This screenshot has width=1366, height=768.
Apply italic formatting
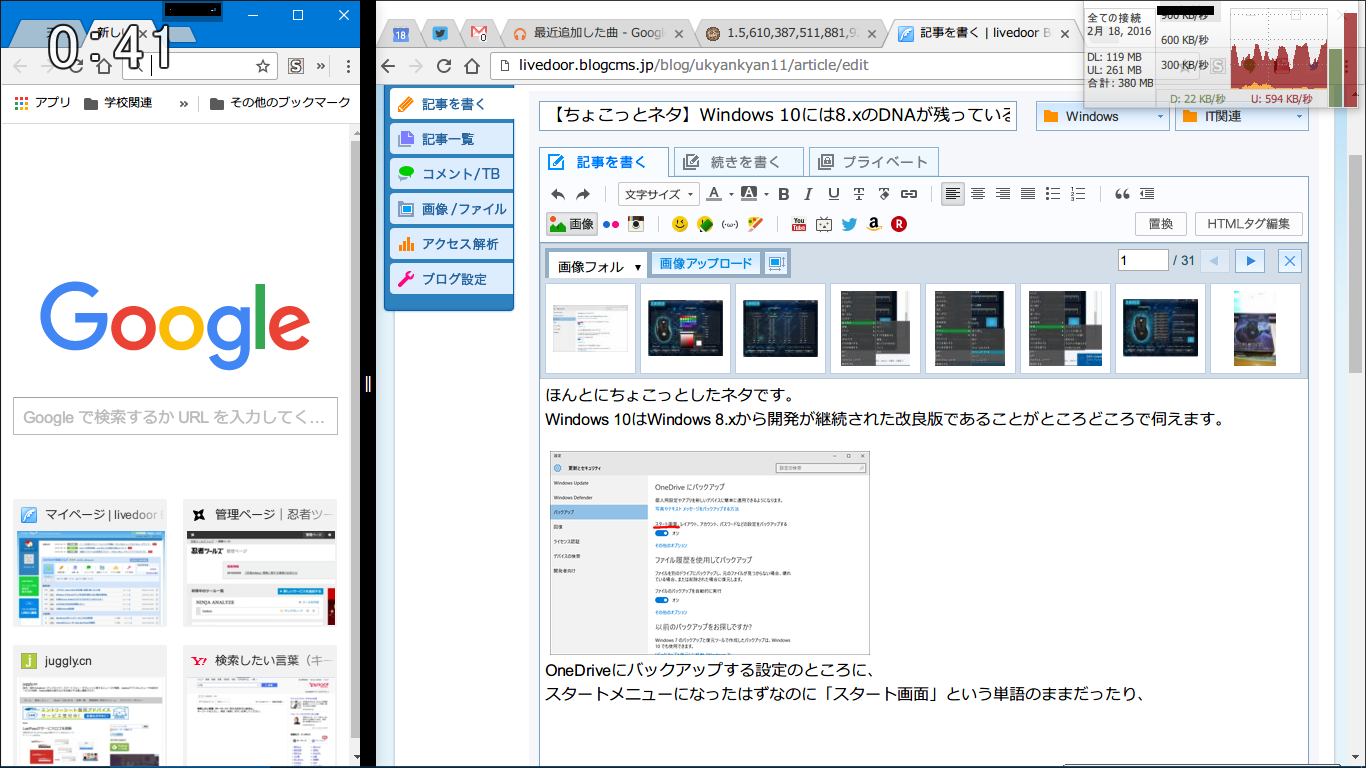click(808, 194)
